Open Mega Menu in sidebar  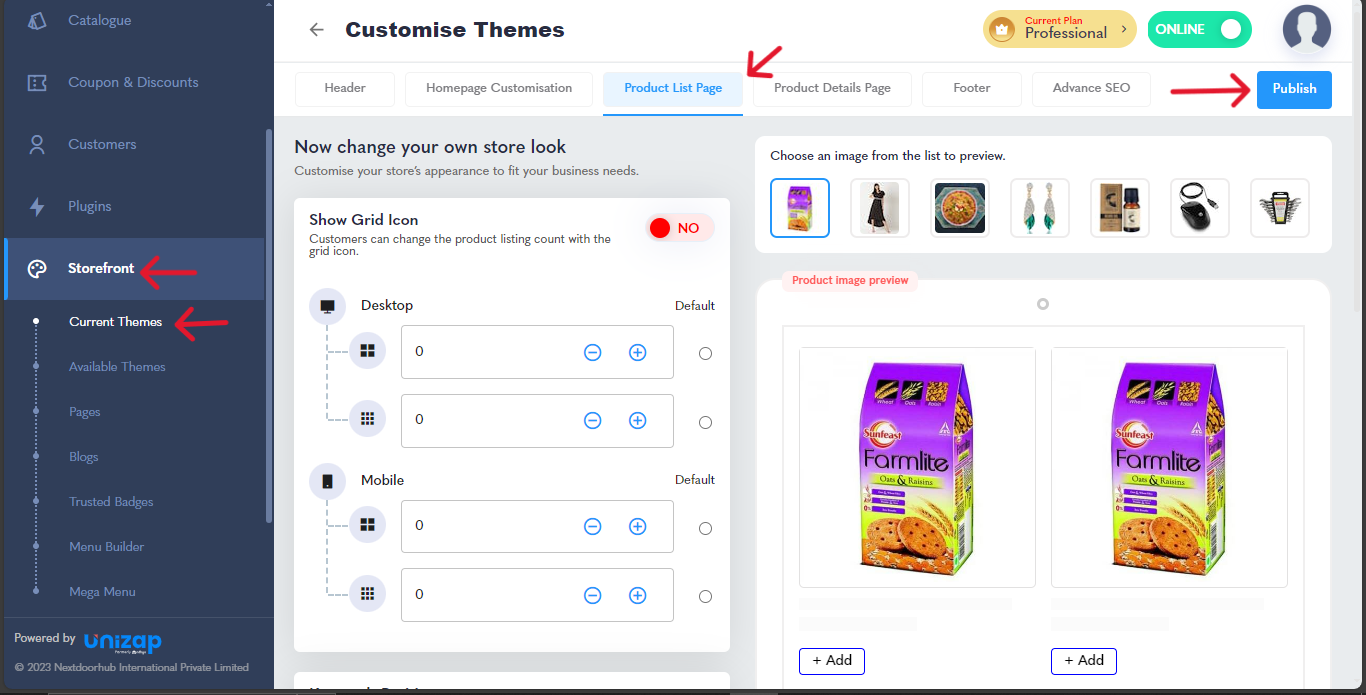coord(102,592)
